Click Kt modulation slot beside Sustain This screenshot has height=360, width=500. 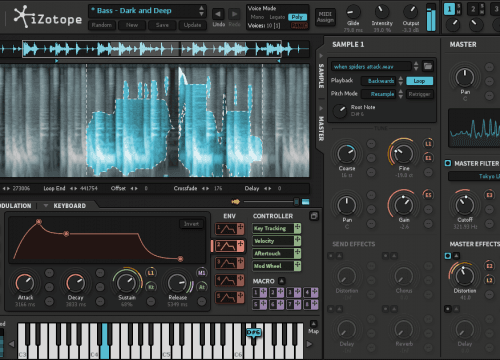click(x=151, y=287)
